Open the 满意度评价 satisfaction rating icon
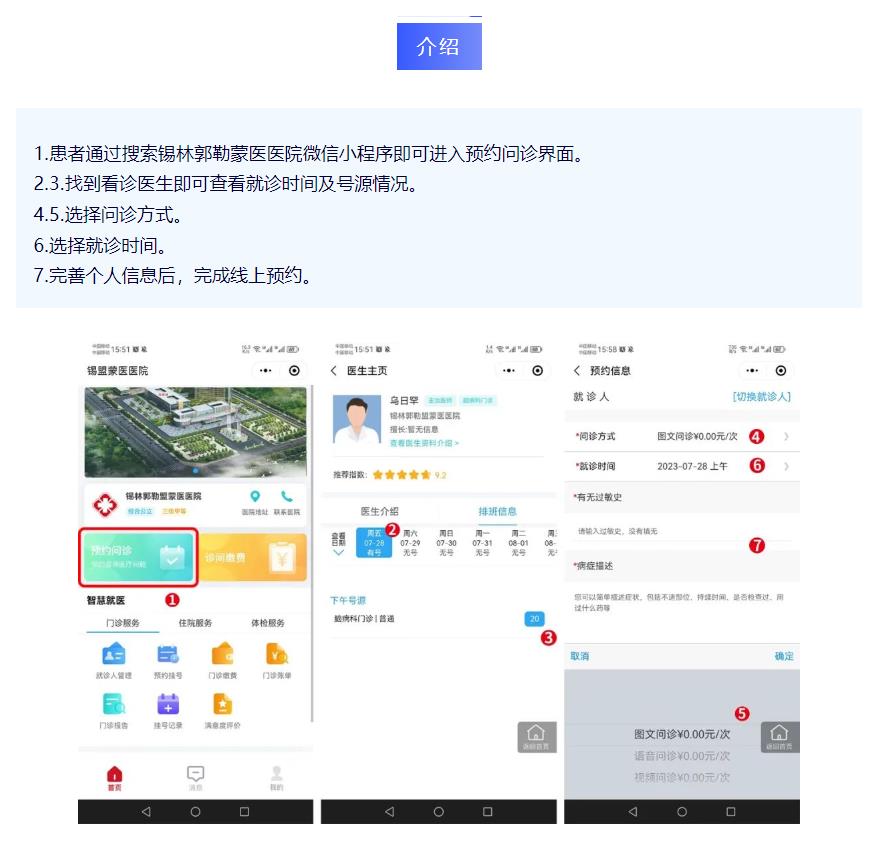This screenshot has height=860, width=877. point(222,705)
